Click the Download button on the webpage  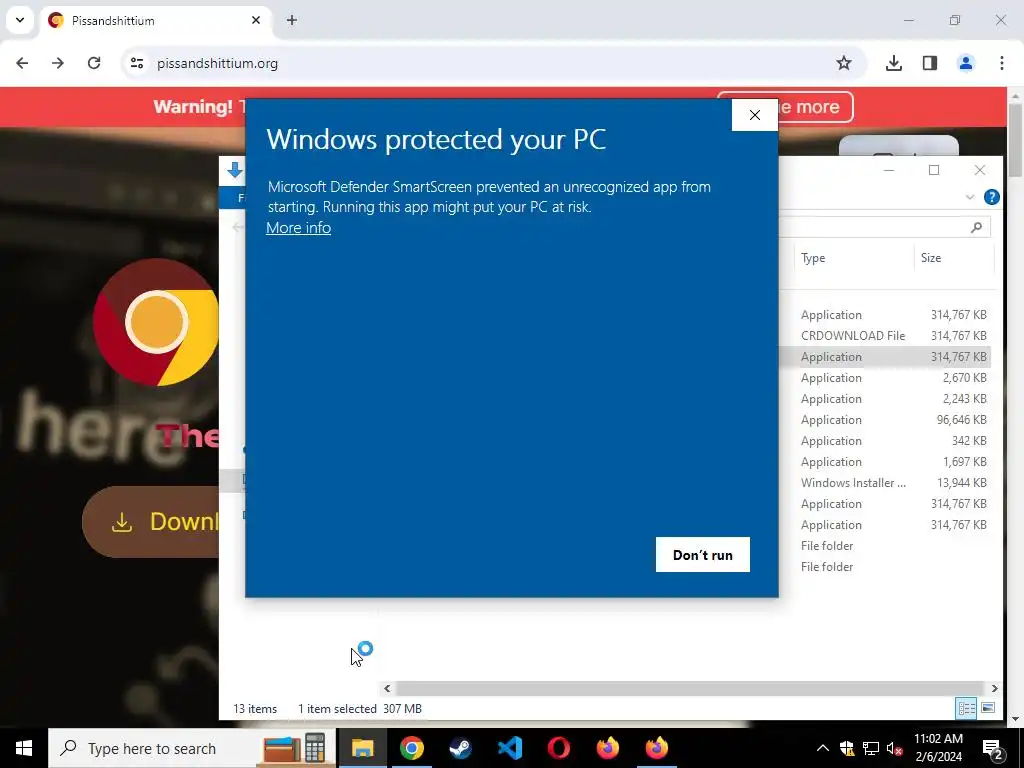pos(151,521)
